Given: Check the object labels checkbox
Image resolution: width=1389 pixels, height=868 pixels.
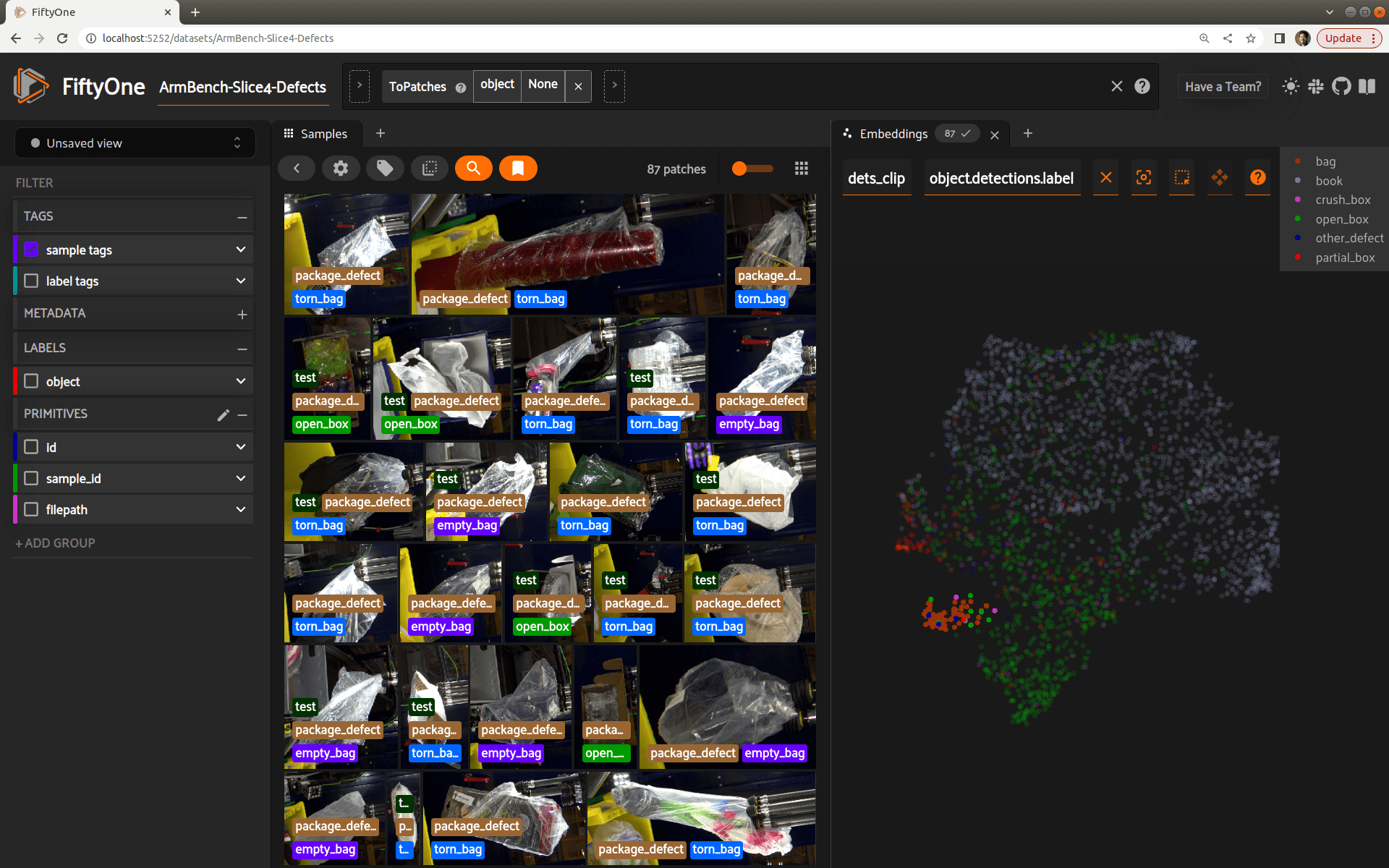Looking at the screenshot, I should tap(31, 381).
